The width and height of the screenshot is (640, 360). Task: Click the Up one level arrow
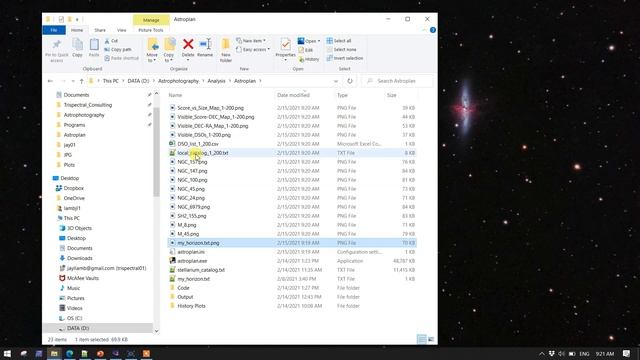[82, 81]
